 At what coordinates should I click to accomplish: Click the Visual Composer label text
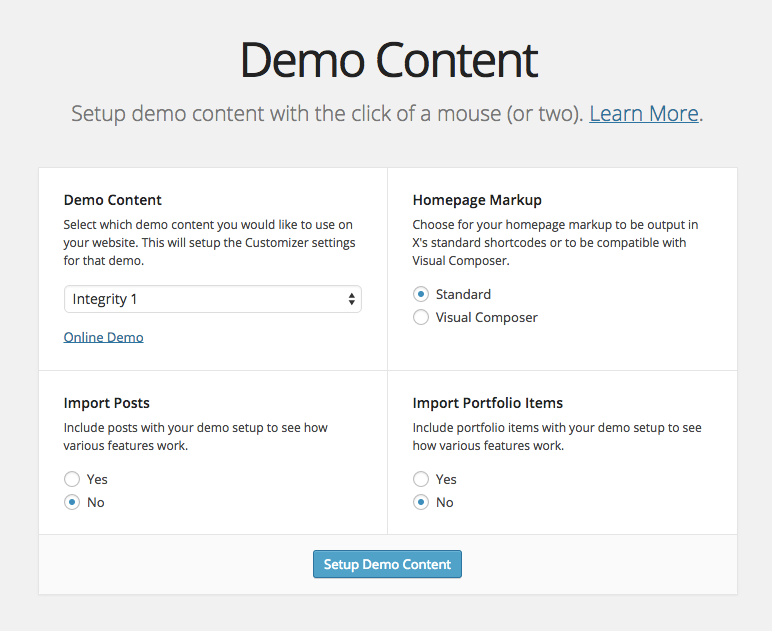pyautogui.click(x=486, y=317)
